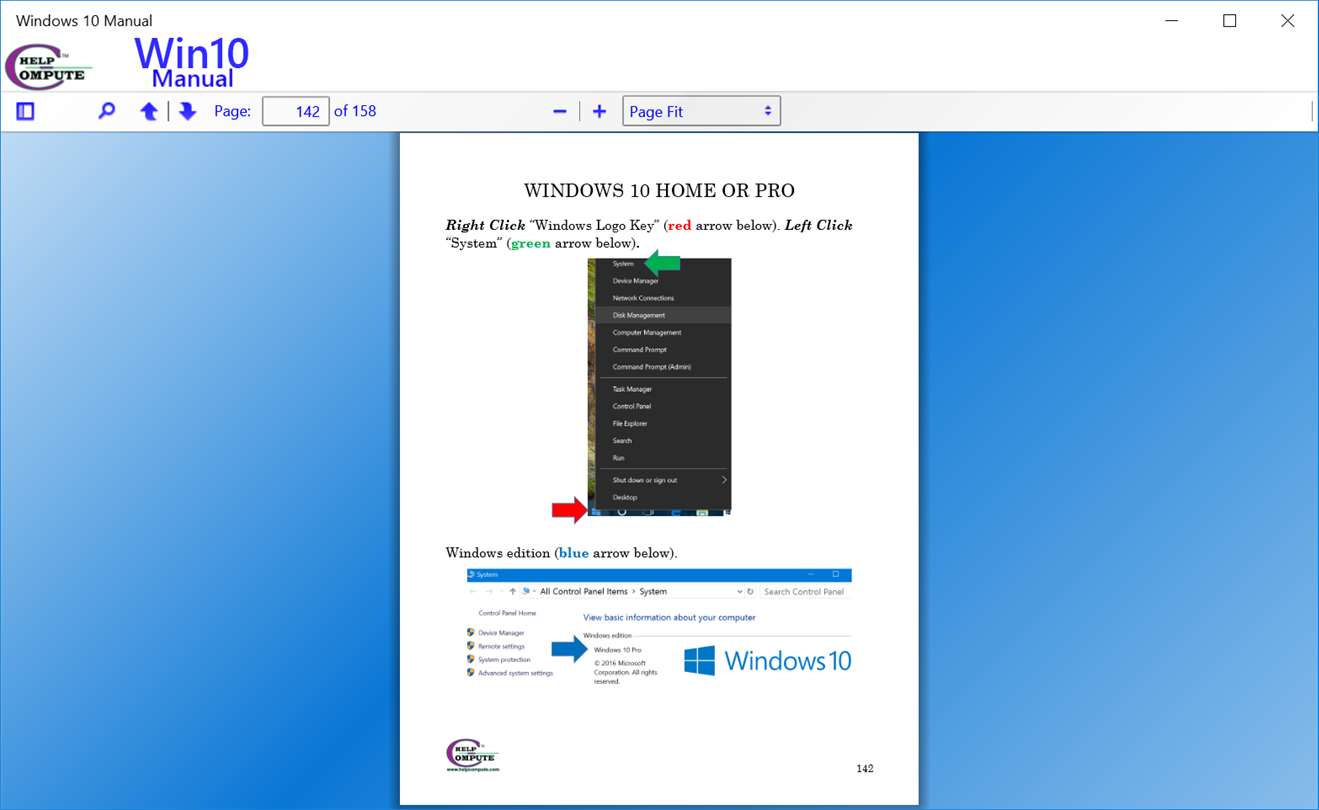1319x810 pixels.
Task: Click 'Run' in the pictured menu
Action: [618, 458]
